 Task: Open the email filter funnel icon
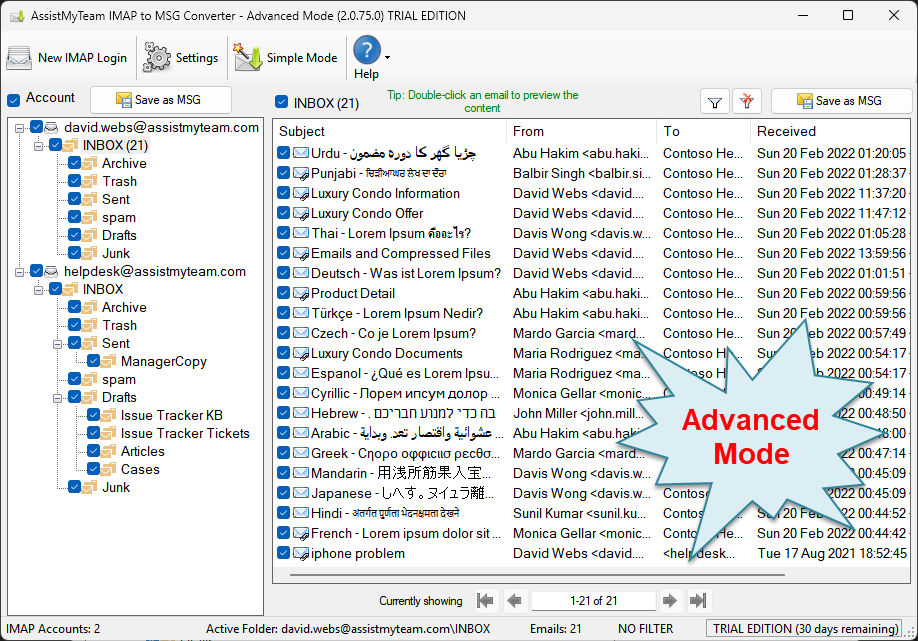(714, 101)
